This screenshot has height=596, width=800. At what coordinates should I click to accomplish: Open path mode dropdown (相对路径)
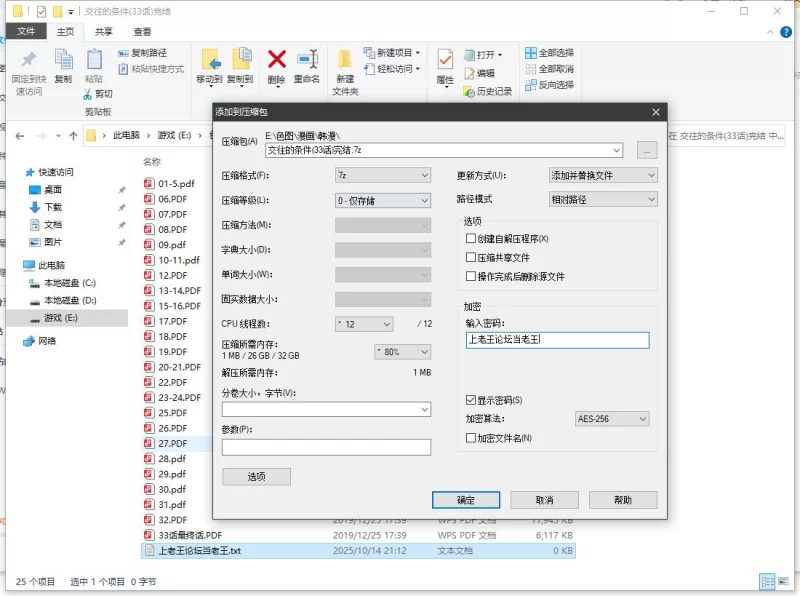(x=603, y=199)
